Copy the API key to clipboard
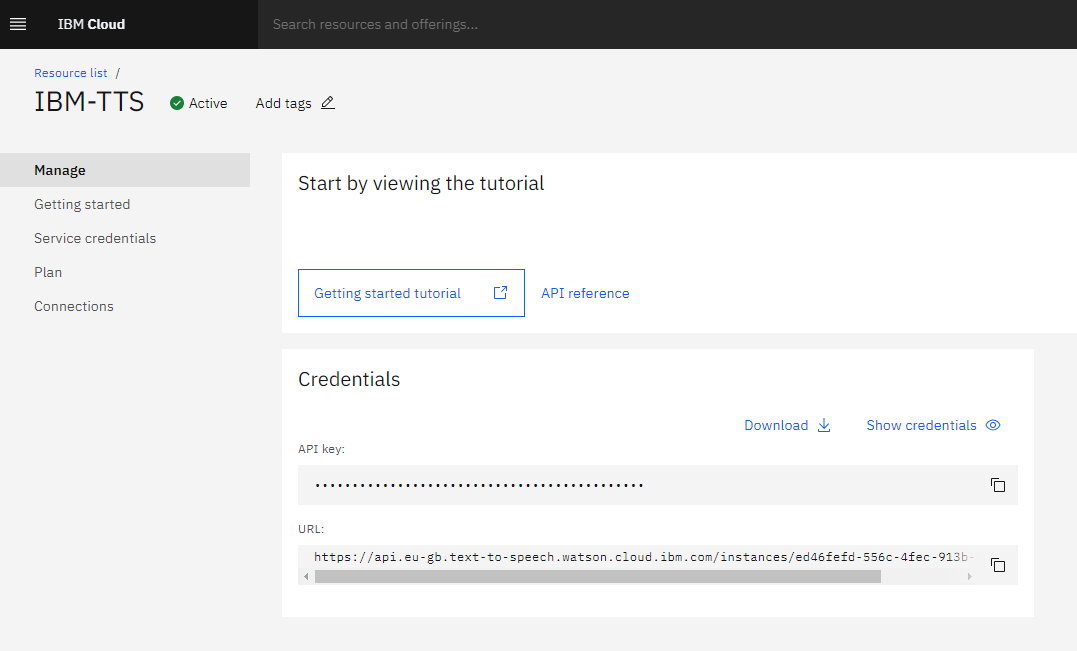 pos(997,485)
